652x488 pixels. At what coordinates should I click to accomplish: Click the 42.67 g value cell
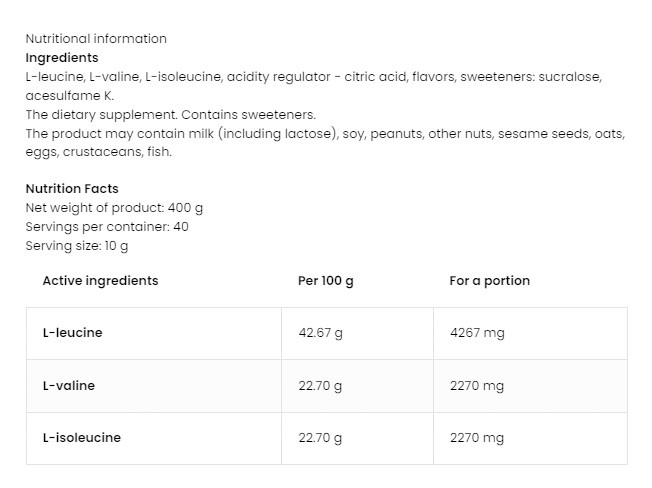pos(321,333)
